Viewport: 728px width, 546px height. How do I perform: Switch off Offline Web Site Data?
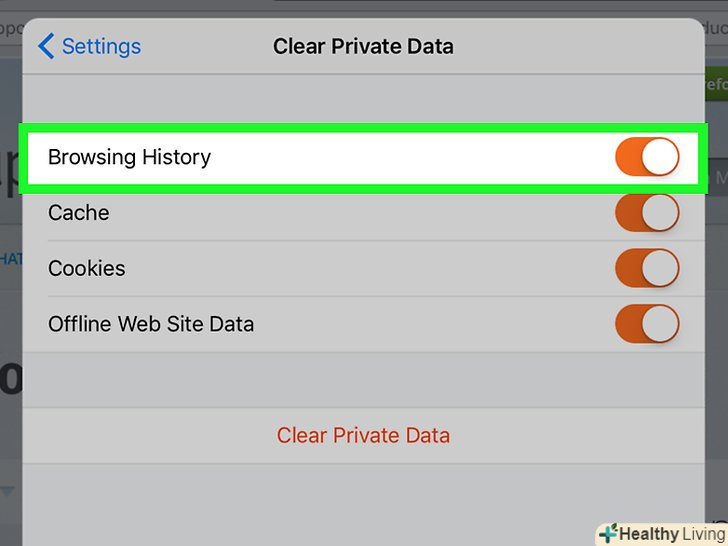pyautogui.click(x=647, y=324)
